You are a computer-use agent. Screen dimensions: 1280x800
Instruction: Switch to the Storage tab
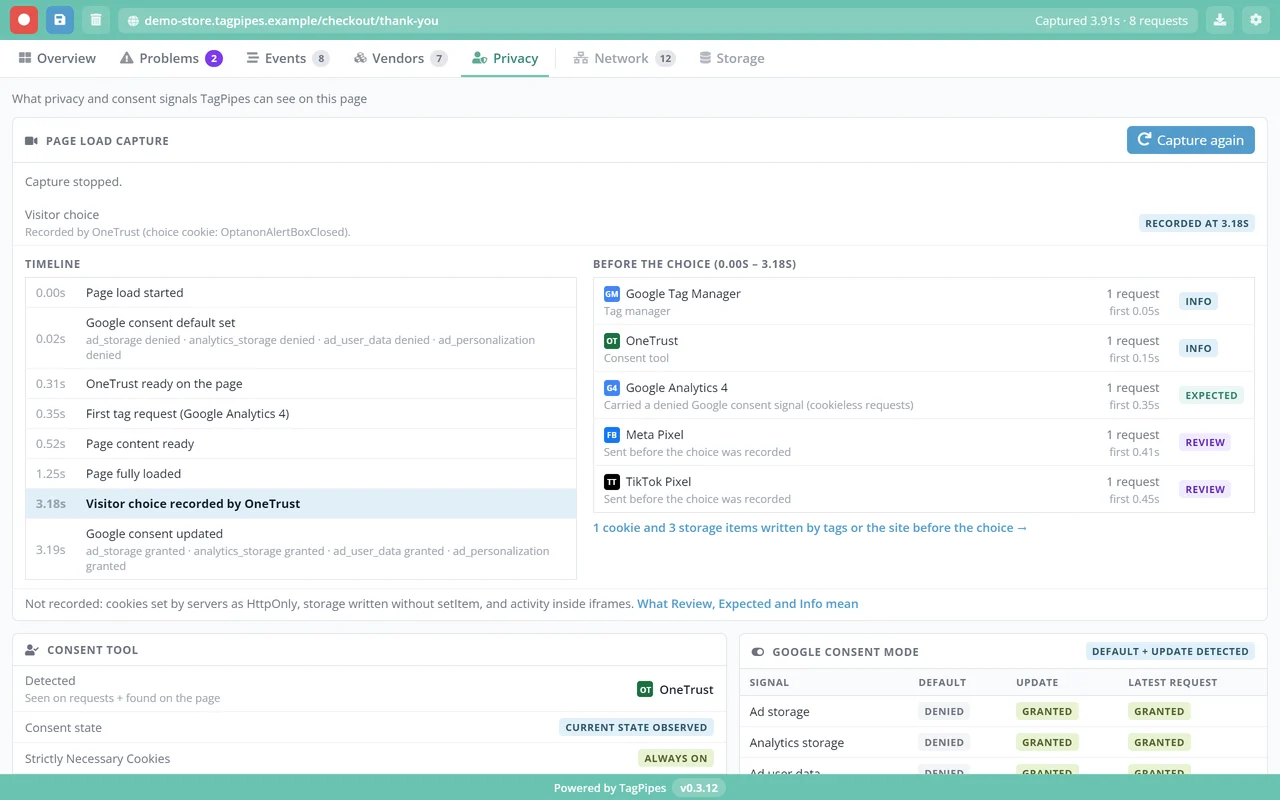pos(732,58)
